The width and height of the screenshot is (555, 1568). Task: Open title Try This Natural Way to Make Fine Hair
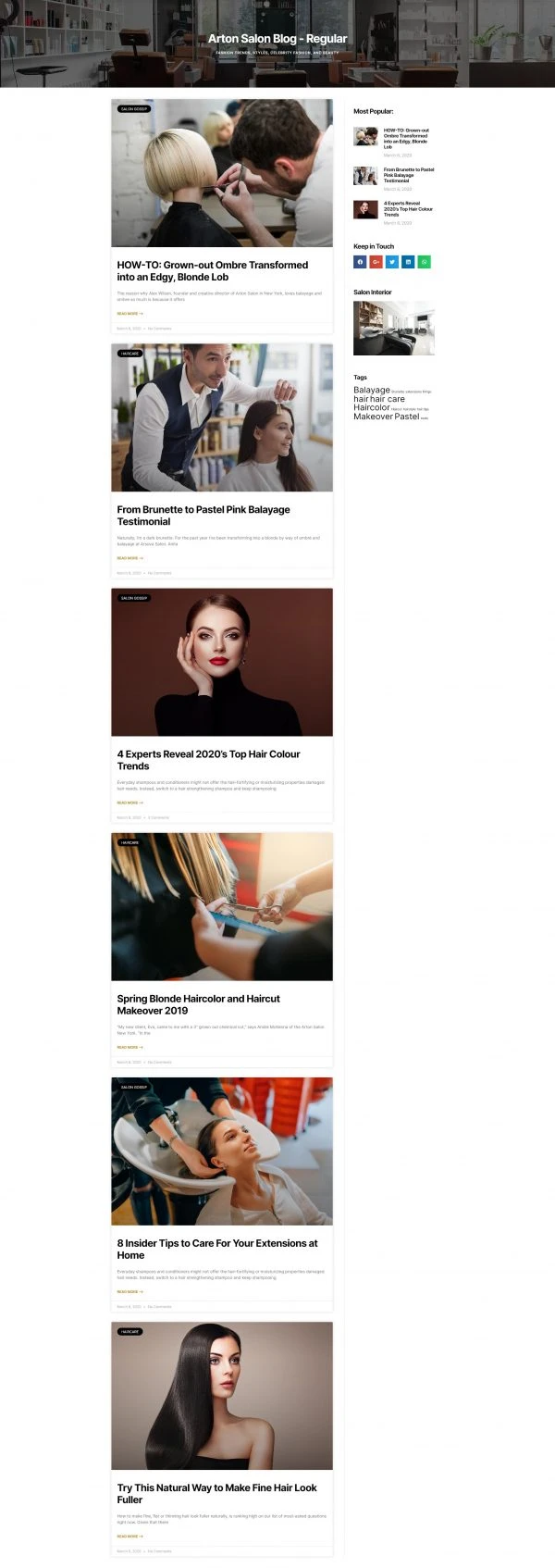click(216, 1493)
